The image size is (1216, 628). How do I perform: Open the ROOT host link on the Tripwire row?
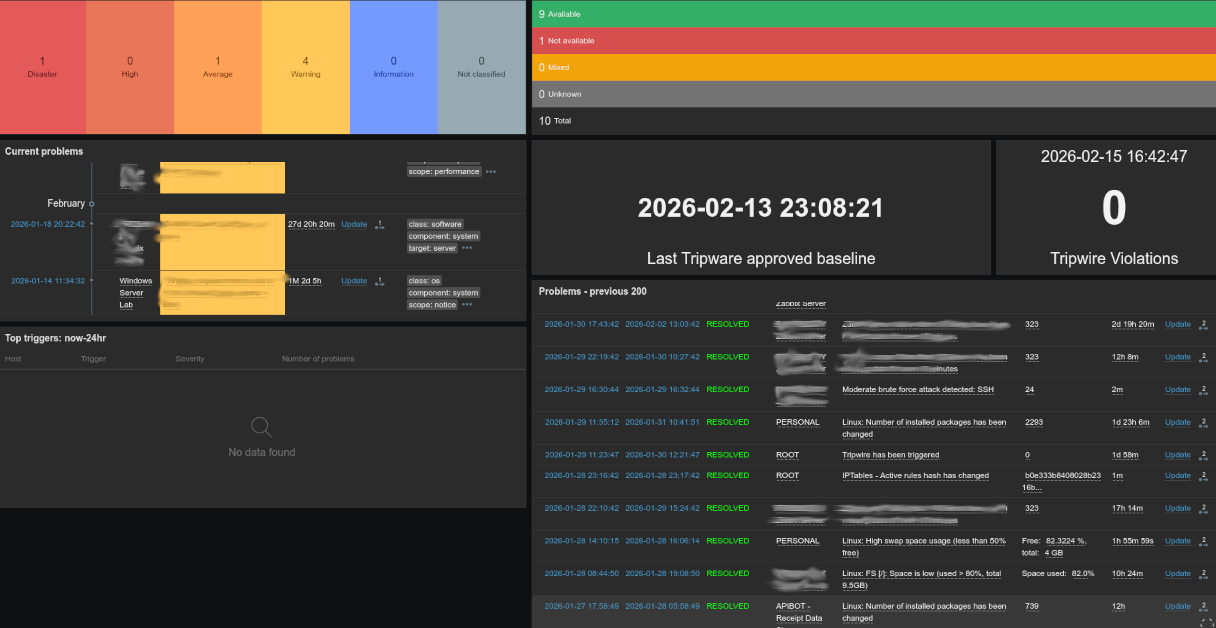tap(787, 454)
